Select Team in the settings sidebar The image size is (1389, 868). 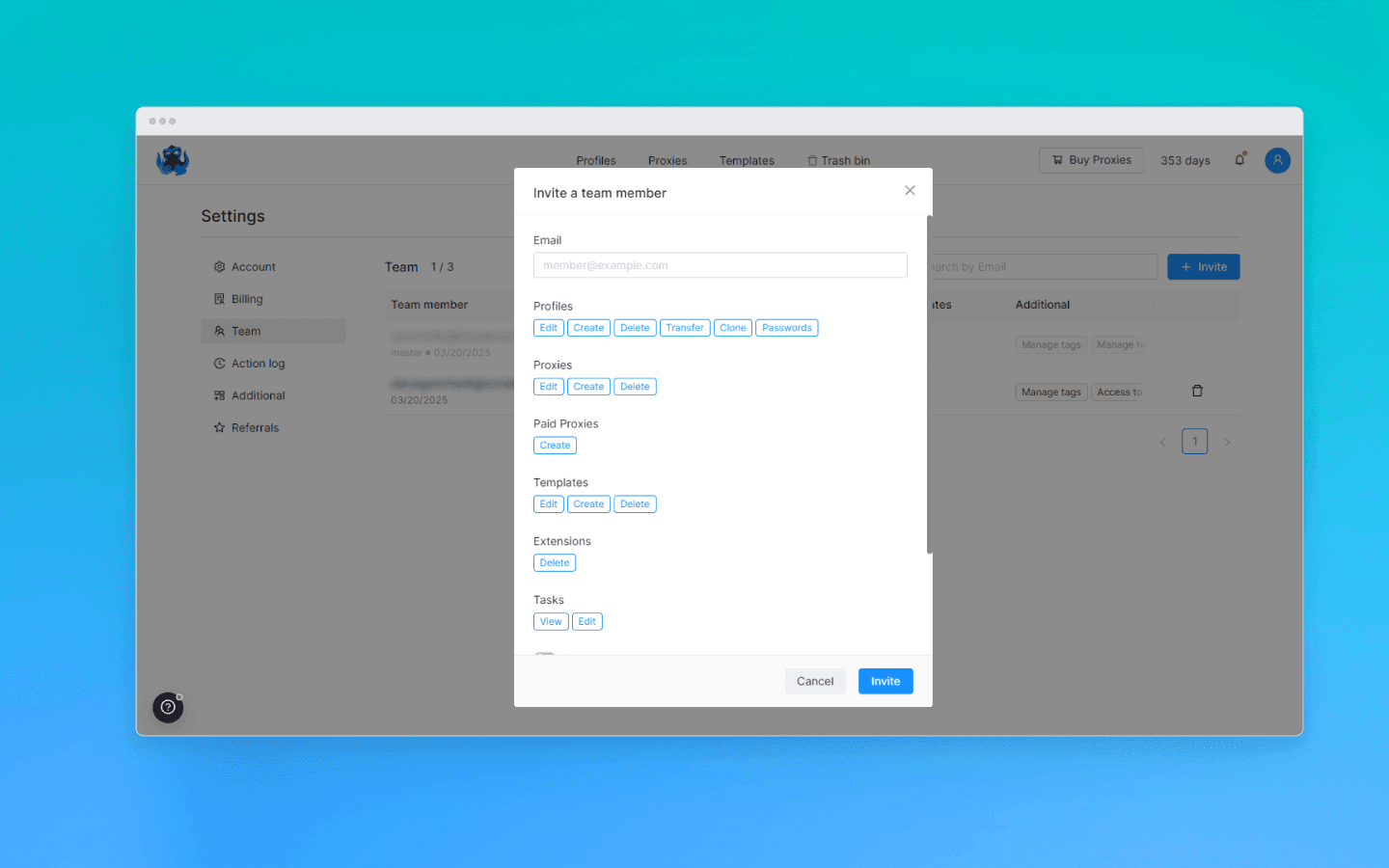pyautogui.click(x=246, y=331)
